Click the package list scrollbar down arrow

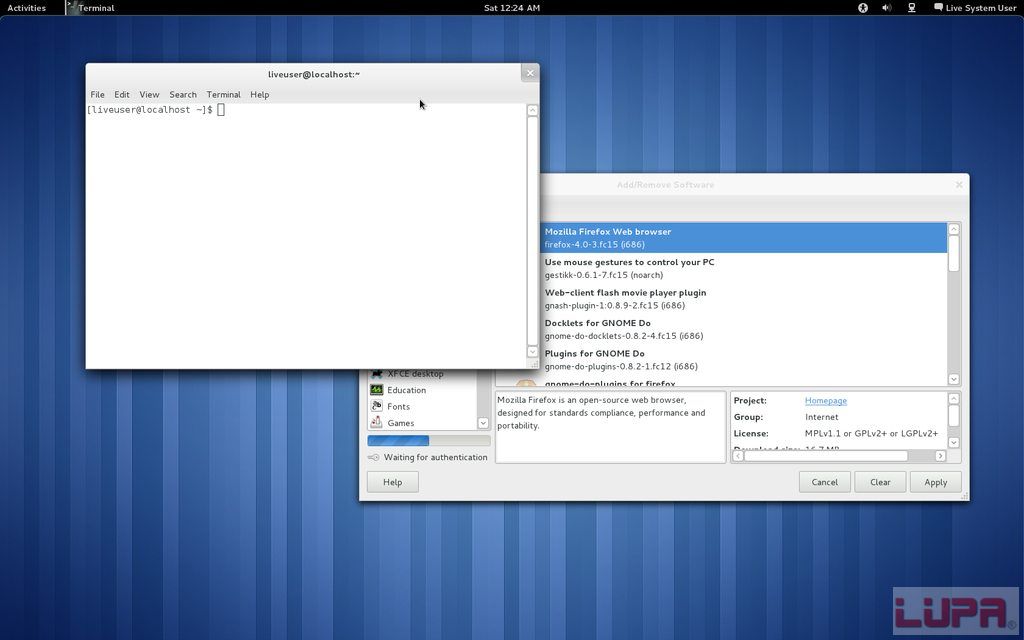pyautogui.click(x=953, y=379)
